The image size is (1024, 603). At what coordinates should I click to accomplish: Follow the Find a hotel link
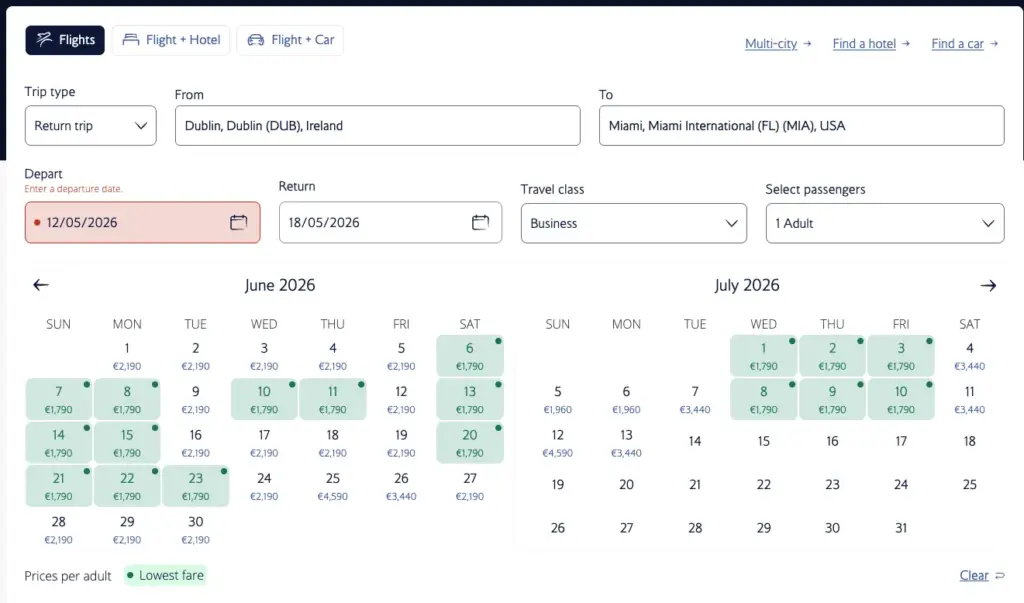point(864,43)
